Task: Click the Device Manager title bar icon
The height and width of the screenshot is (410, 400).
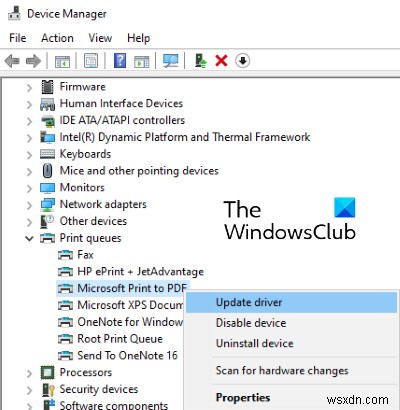Action: pyautogui.click(x=14, y=13)
